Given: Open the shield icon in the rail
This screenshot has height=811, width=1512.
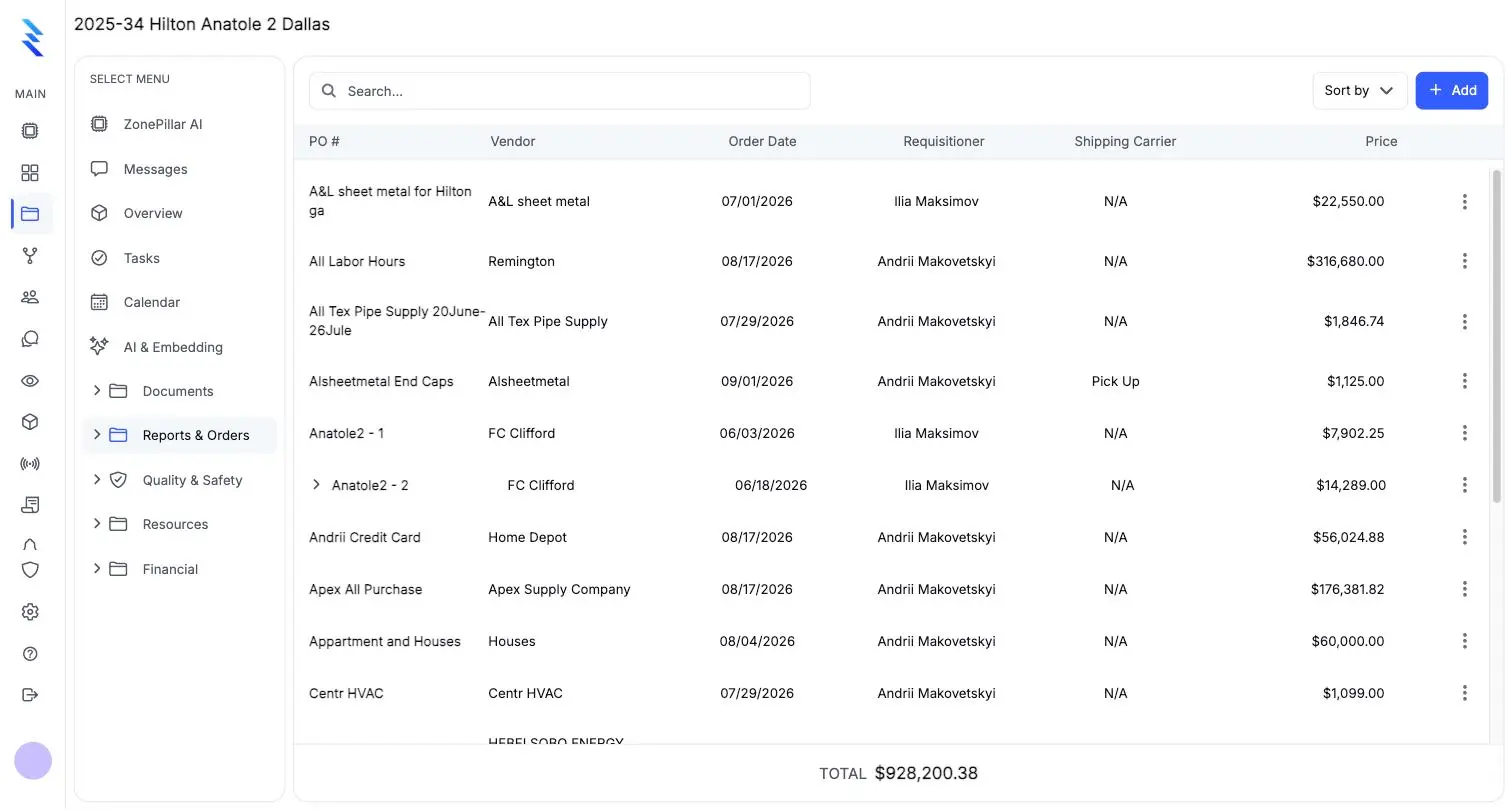Looking at the screenshot, I should pos(30,570).
